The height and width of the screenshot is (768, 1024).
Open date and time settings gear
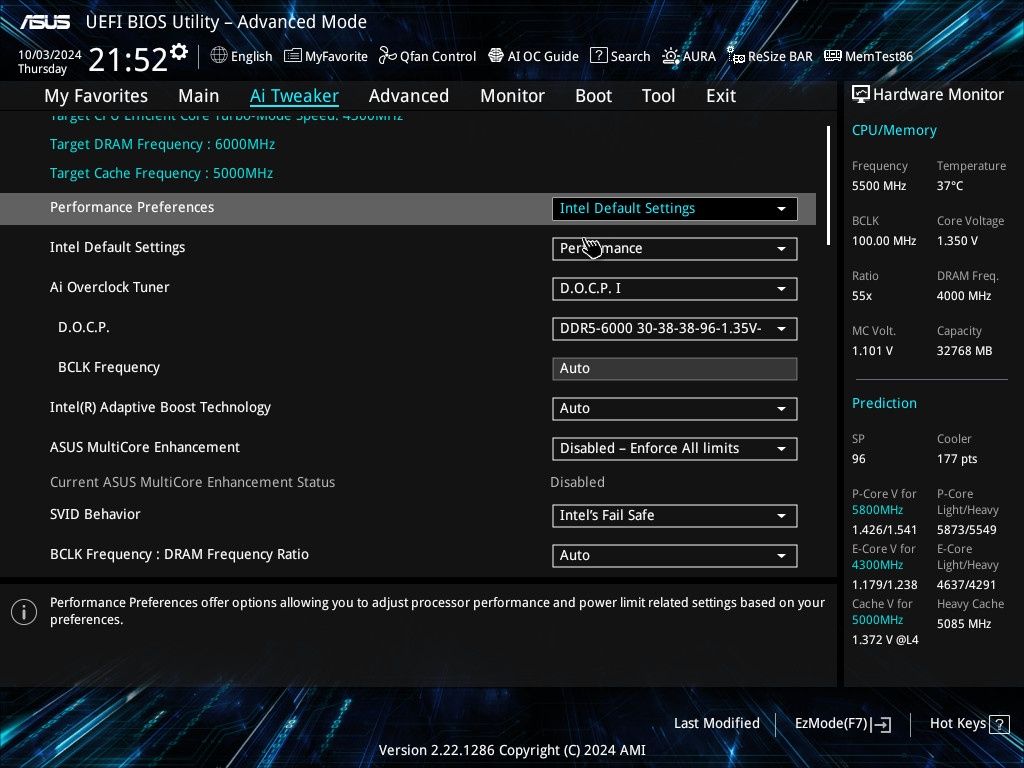[179, 51]
